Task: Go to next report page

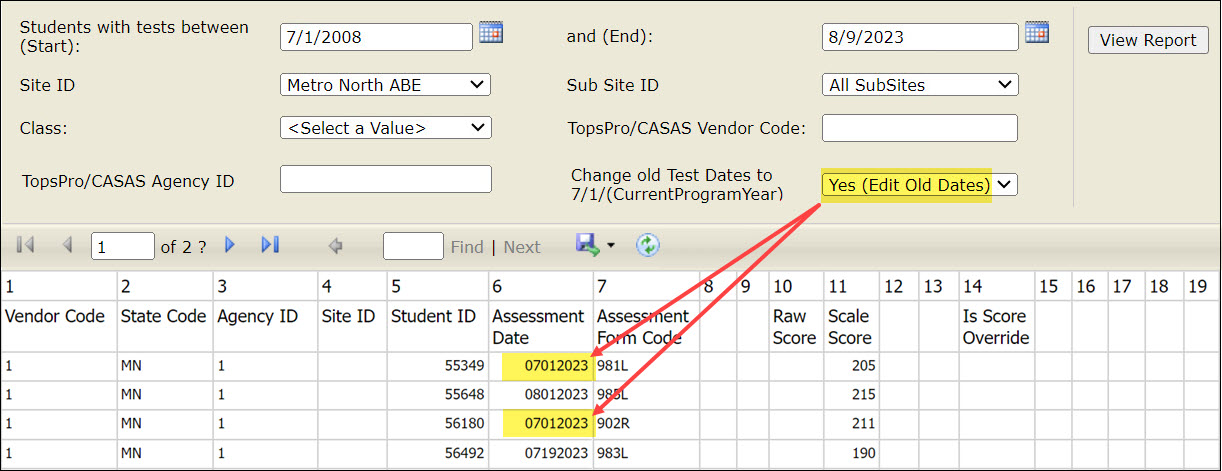Action: pyautogui.click(x=230, y=246)
